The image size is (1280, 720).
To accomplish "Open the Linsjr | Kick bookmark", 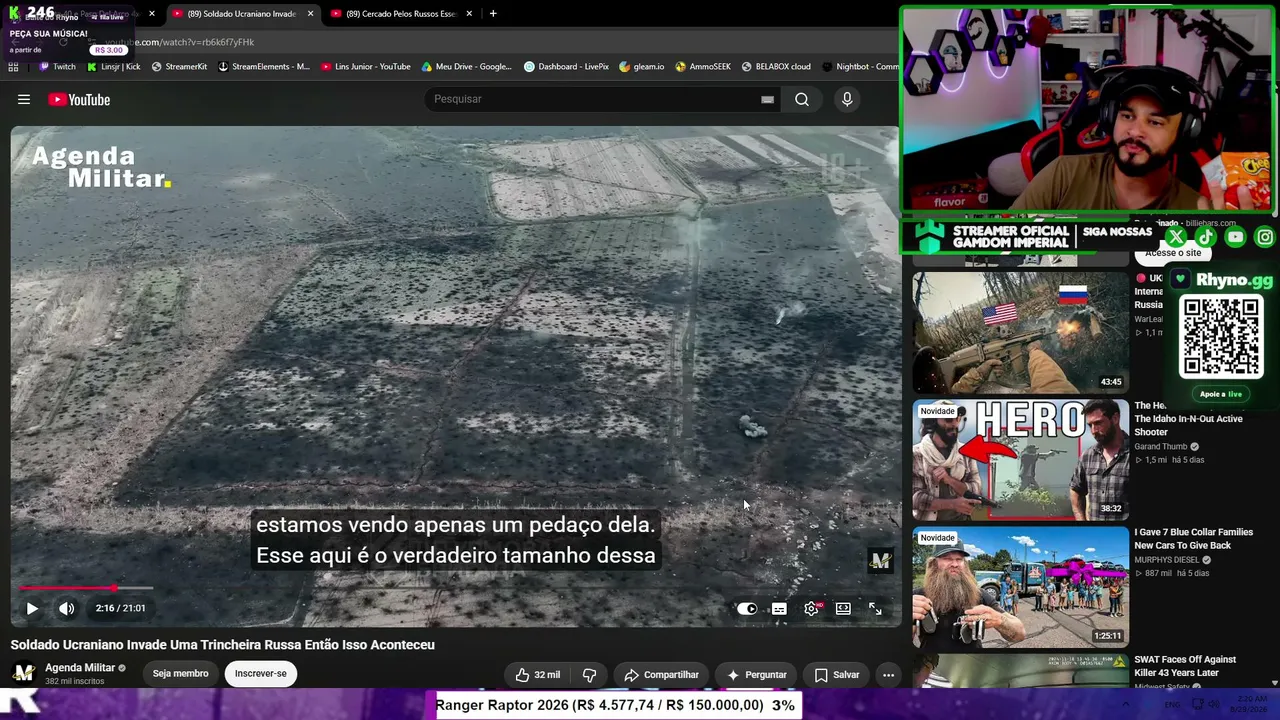I will 114,67.
